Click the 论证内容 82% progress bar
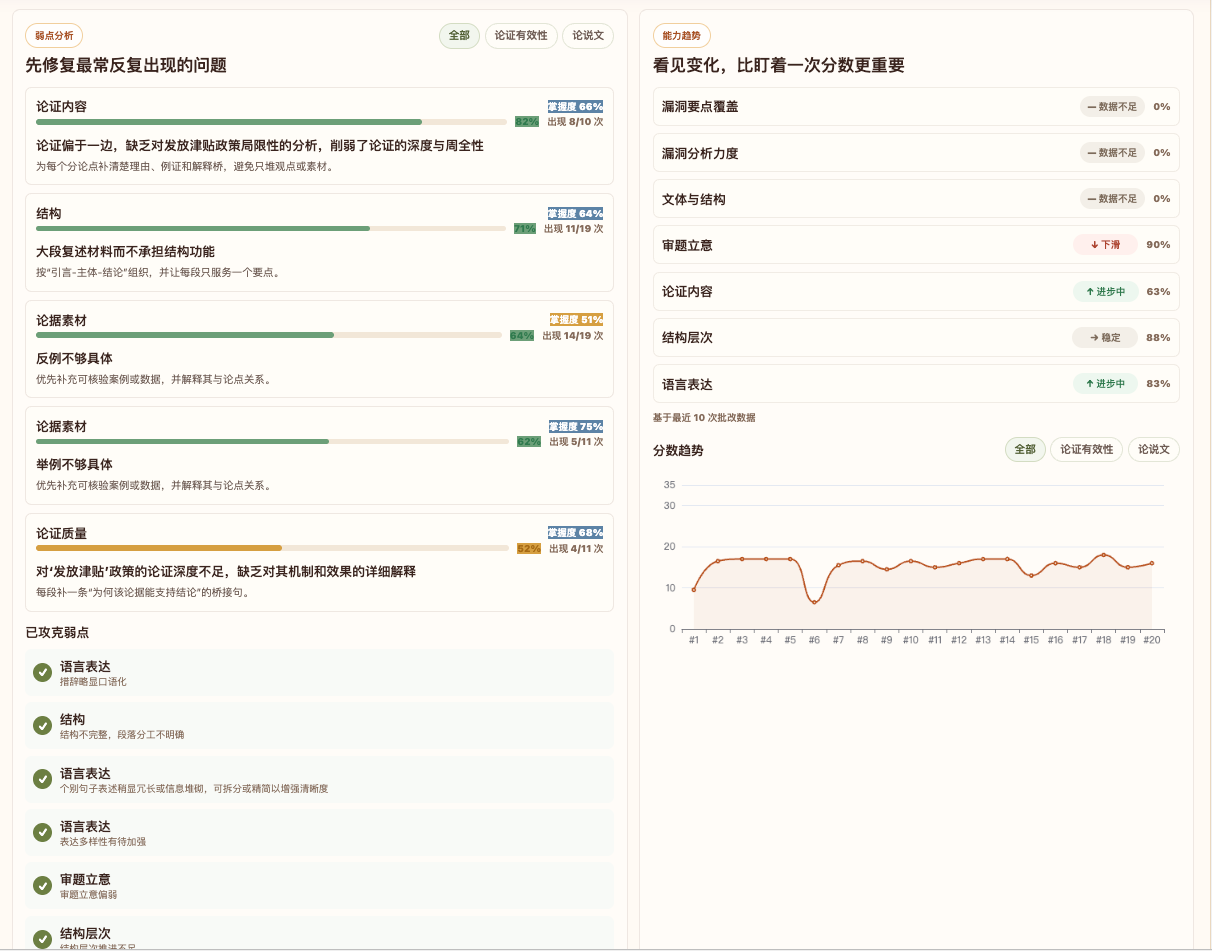1212x951 pixels. (x=271, y=122)
